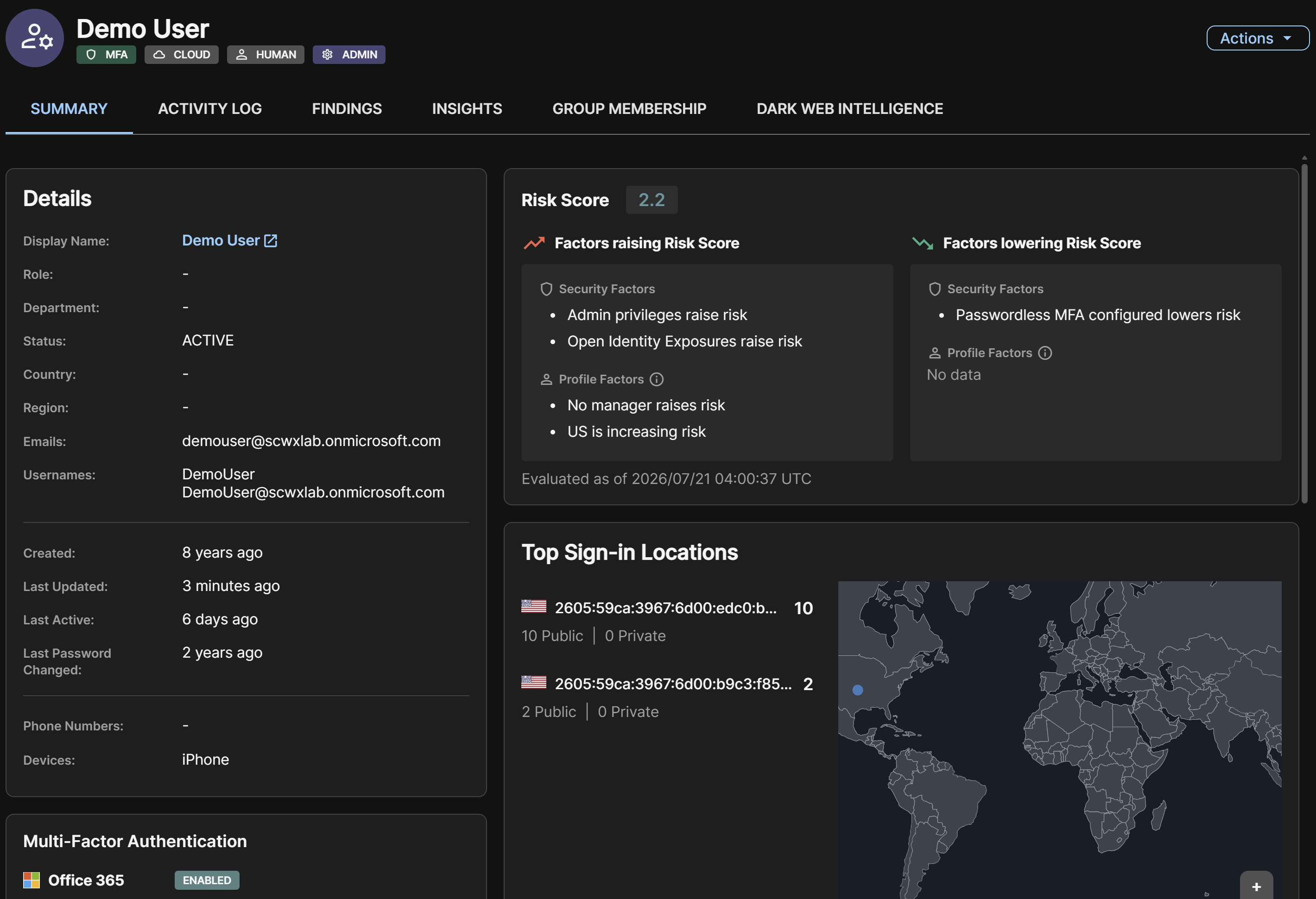Viewport: 1316px width, 899px height.
Task: Click the HUMAN person badge
Action: point(266,54)
